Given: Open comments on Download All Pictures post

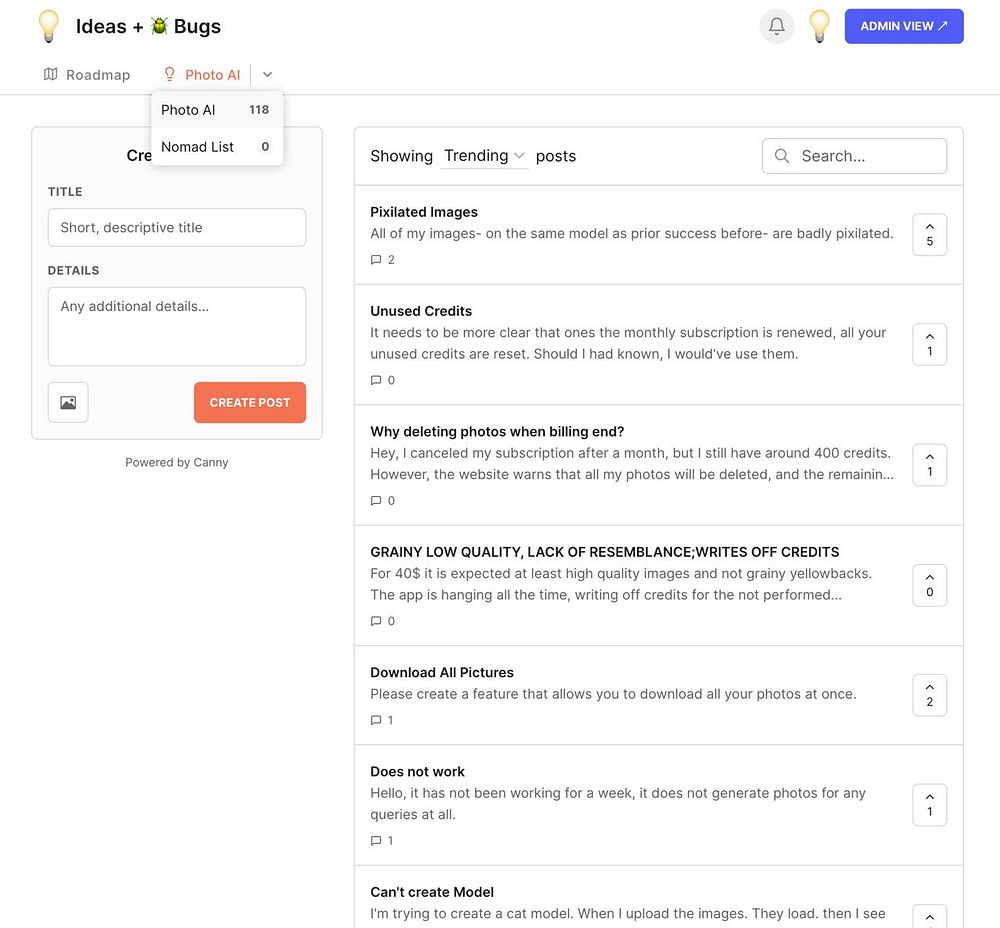Looking at the screenshot, I should coord(383,720).
